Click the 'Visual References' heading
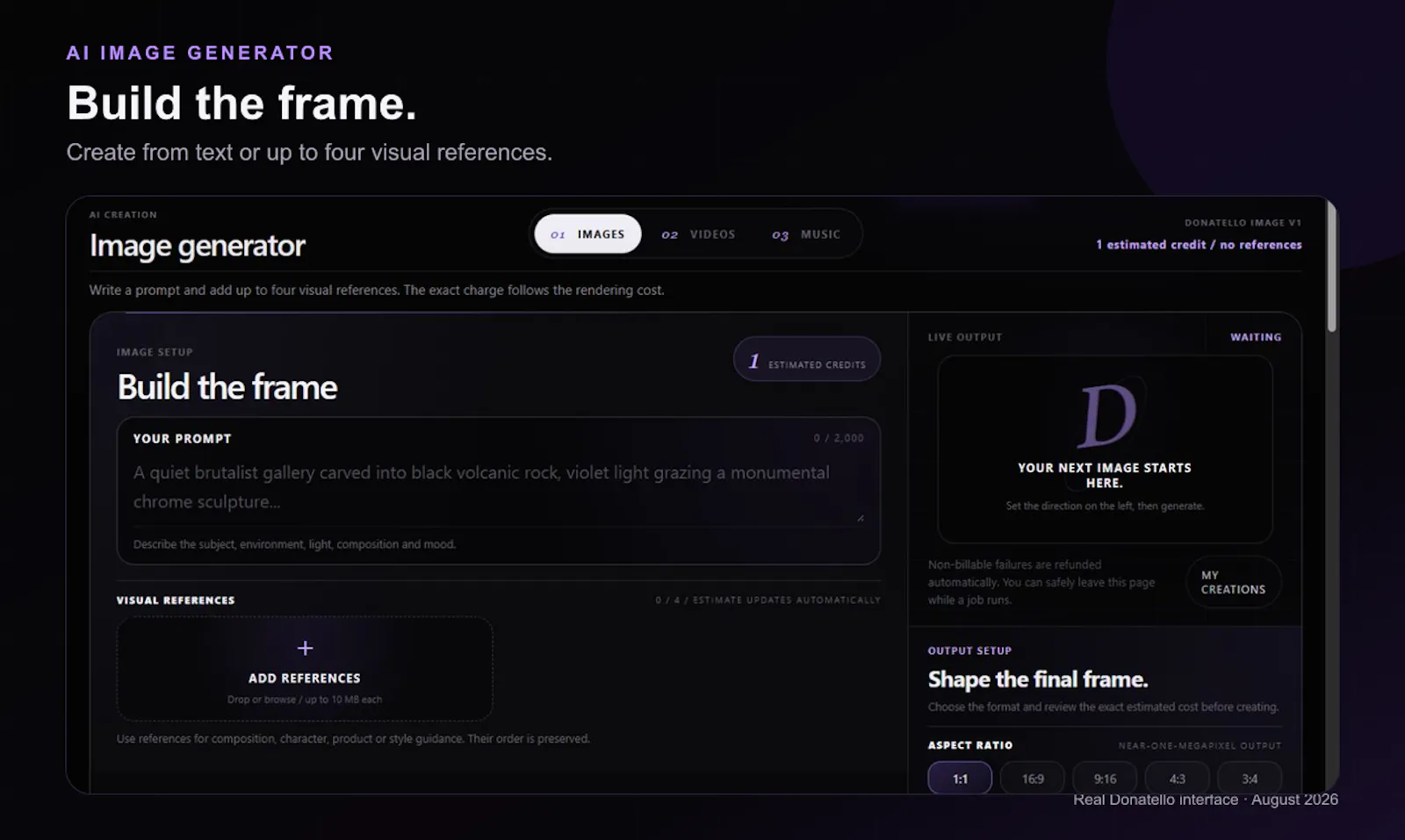 (x=176, y=600)
